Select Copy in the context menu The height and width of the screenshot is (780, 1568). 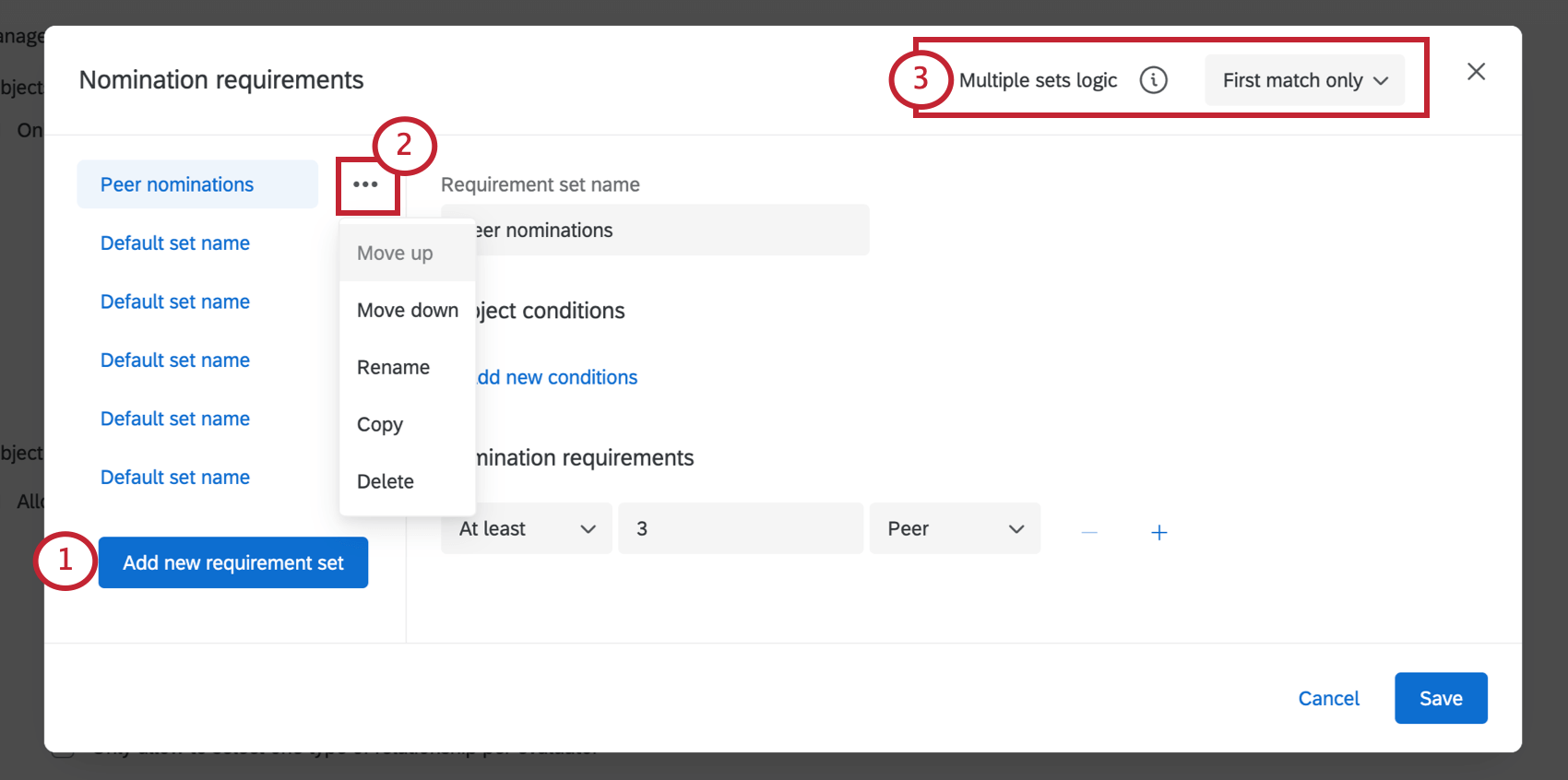click(x=380, y=425)
